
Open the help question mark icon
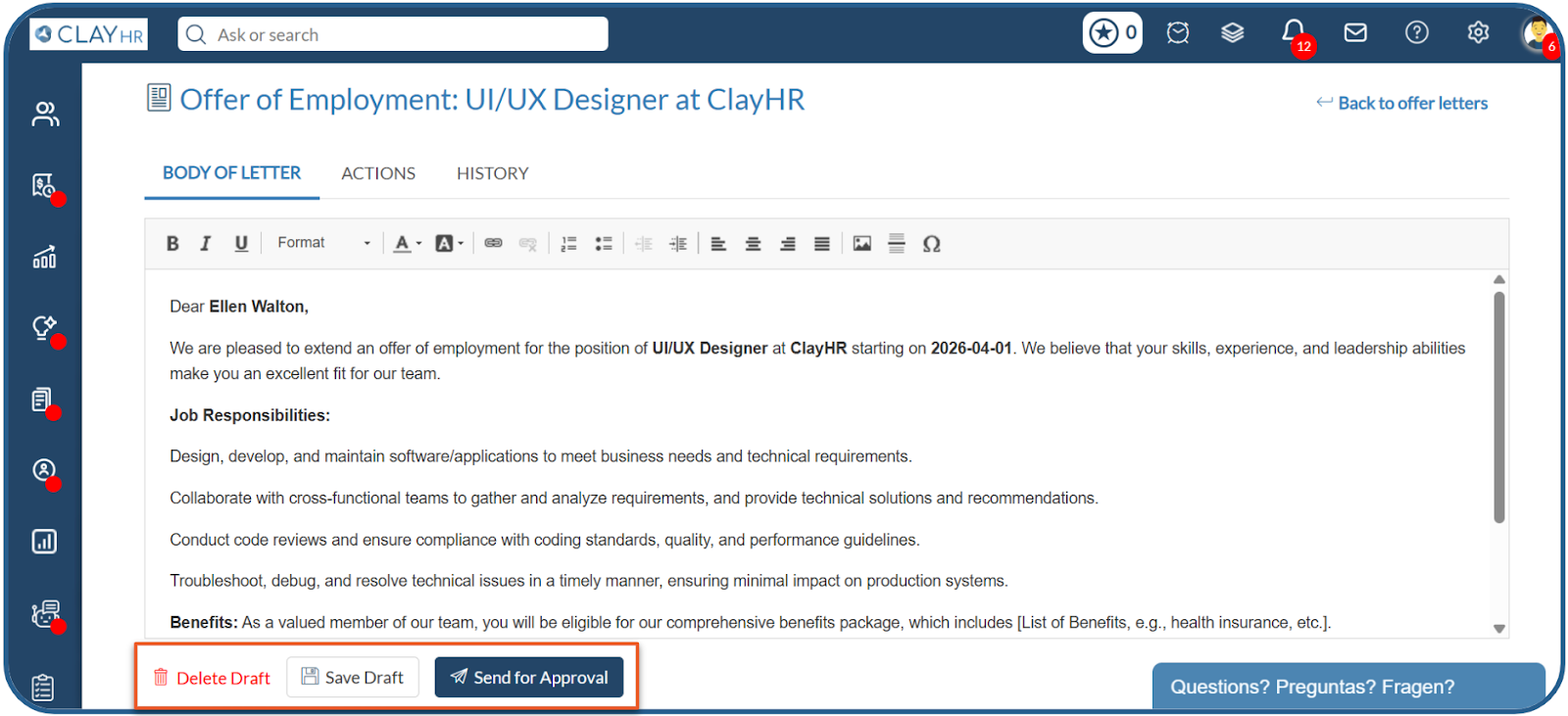coord(1417,33)
